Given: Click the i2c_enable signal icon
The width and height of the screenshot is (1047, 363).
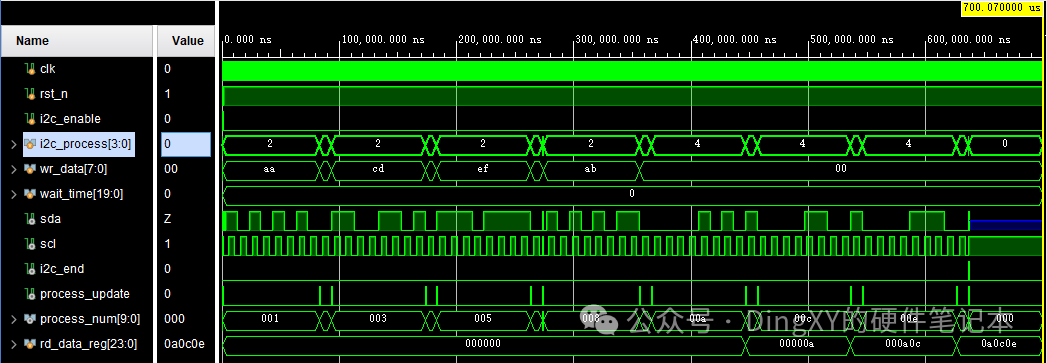Looking at the screenshot, I should [30, 119].
